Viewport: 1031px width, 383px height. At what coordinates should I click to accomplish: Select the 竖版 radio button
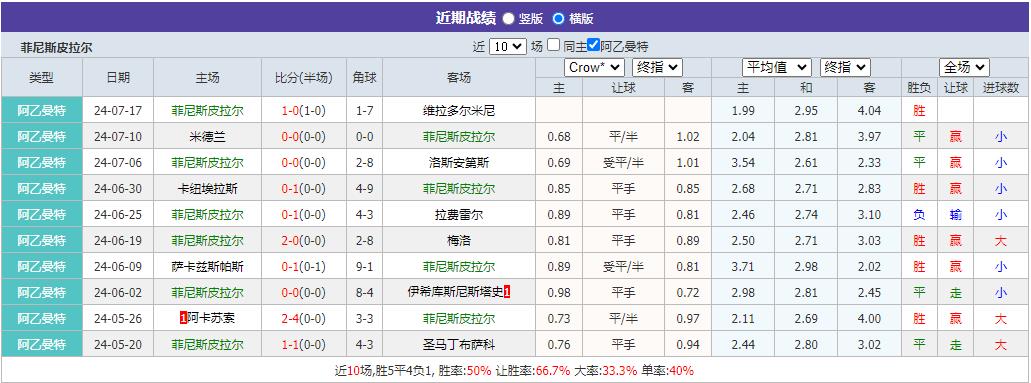coord(508,18)
